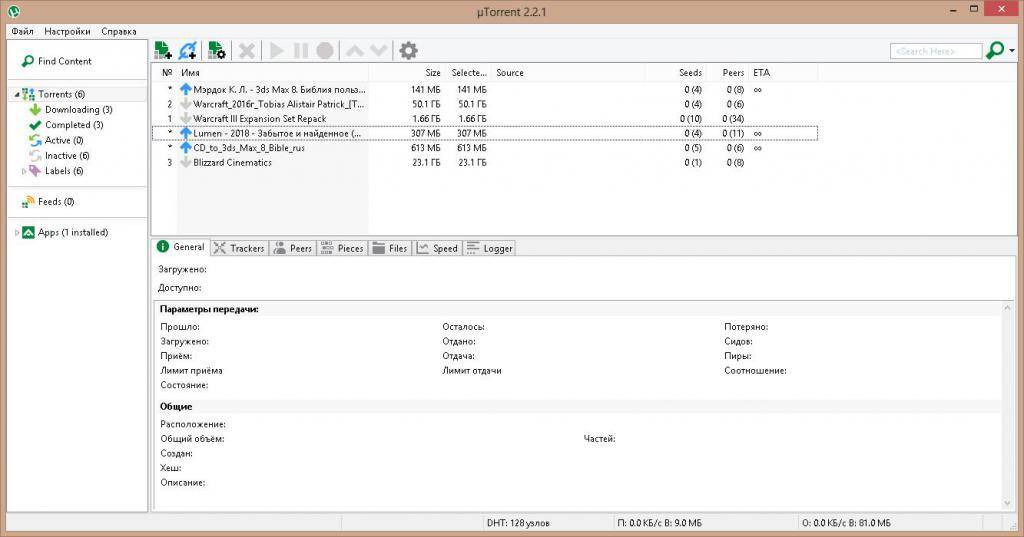The image size is (1024, 537).
Task: Move torrent up the queue
Action: tap(354, 50)
